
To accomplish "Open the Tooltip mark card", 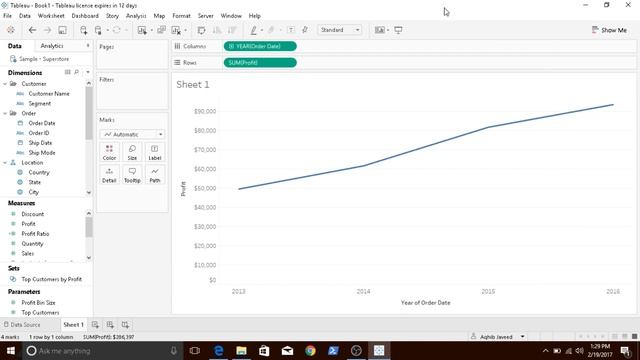I will (x=132, y=175).
